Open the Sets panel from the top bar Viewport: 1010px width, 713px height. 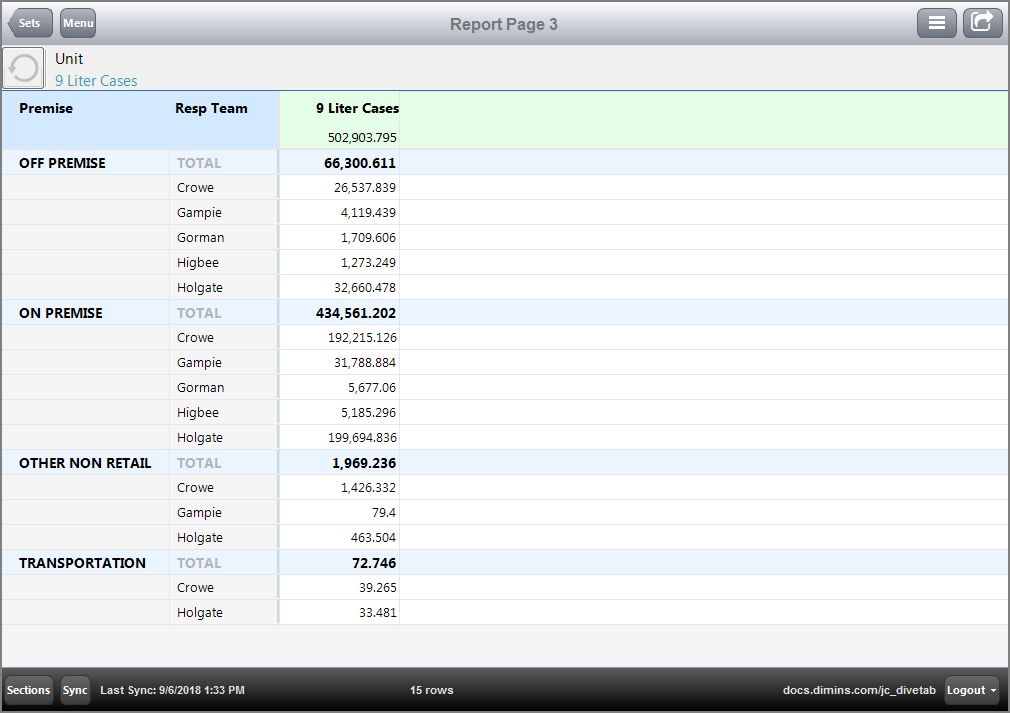pyautogui.click(x=29, y=22)
